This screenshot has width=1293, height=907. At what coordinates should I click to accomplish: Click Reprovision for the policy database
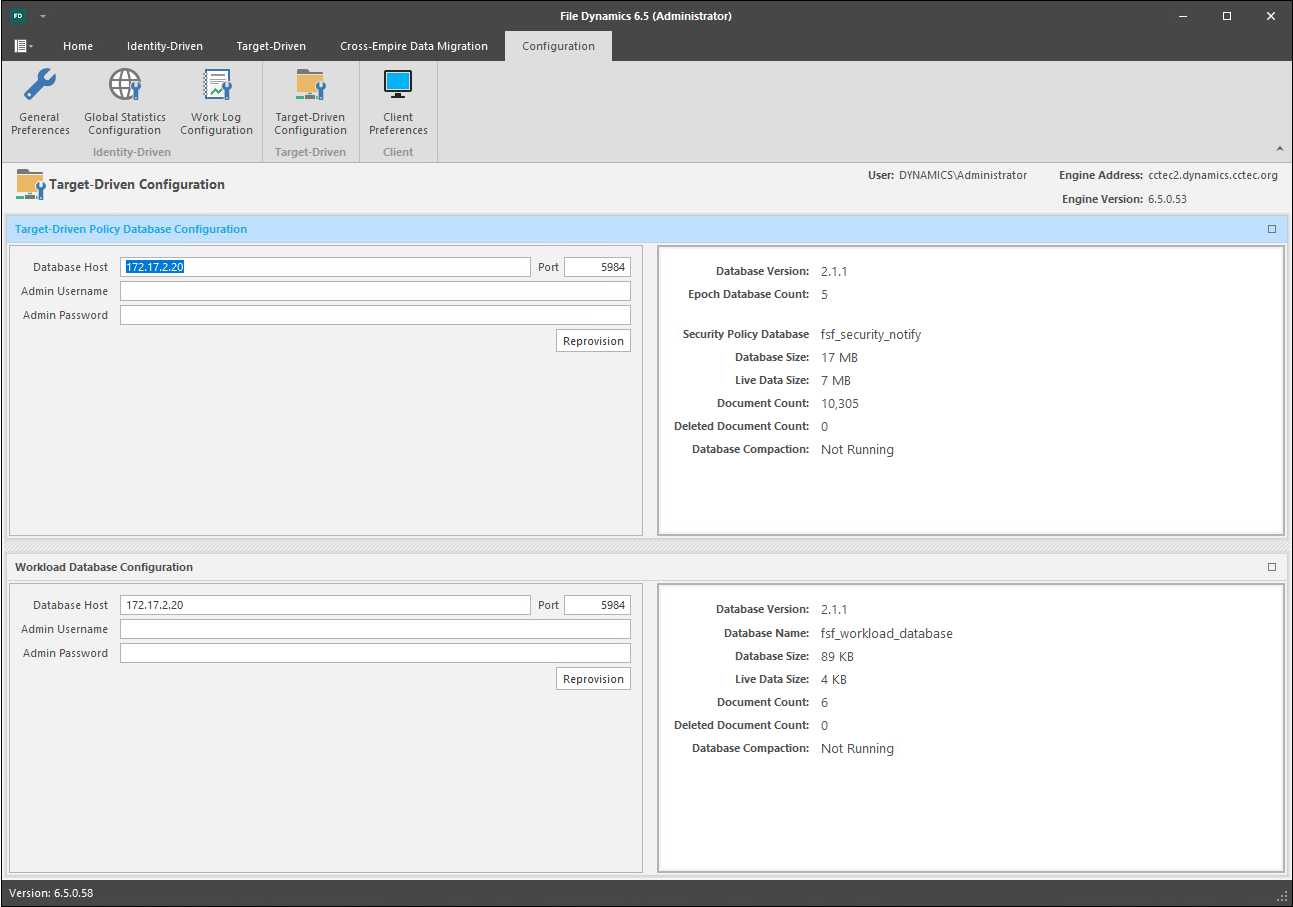click(593, 341)
